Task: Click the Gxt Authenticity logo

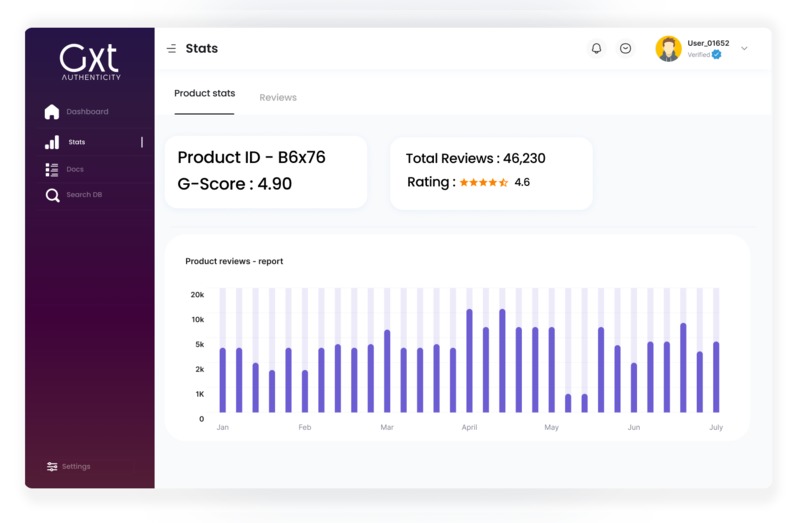Action: tap(91, 62)
